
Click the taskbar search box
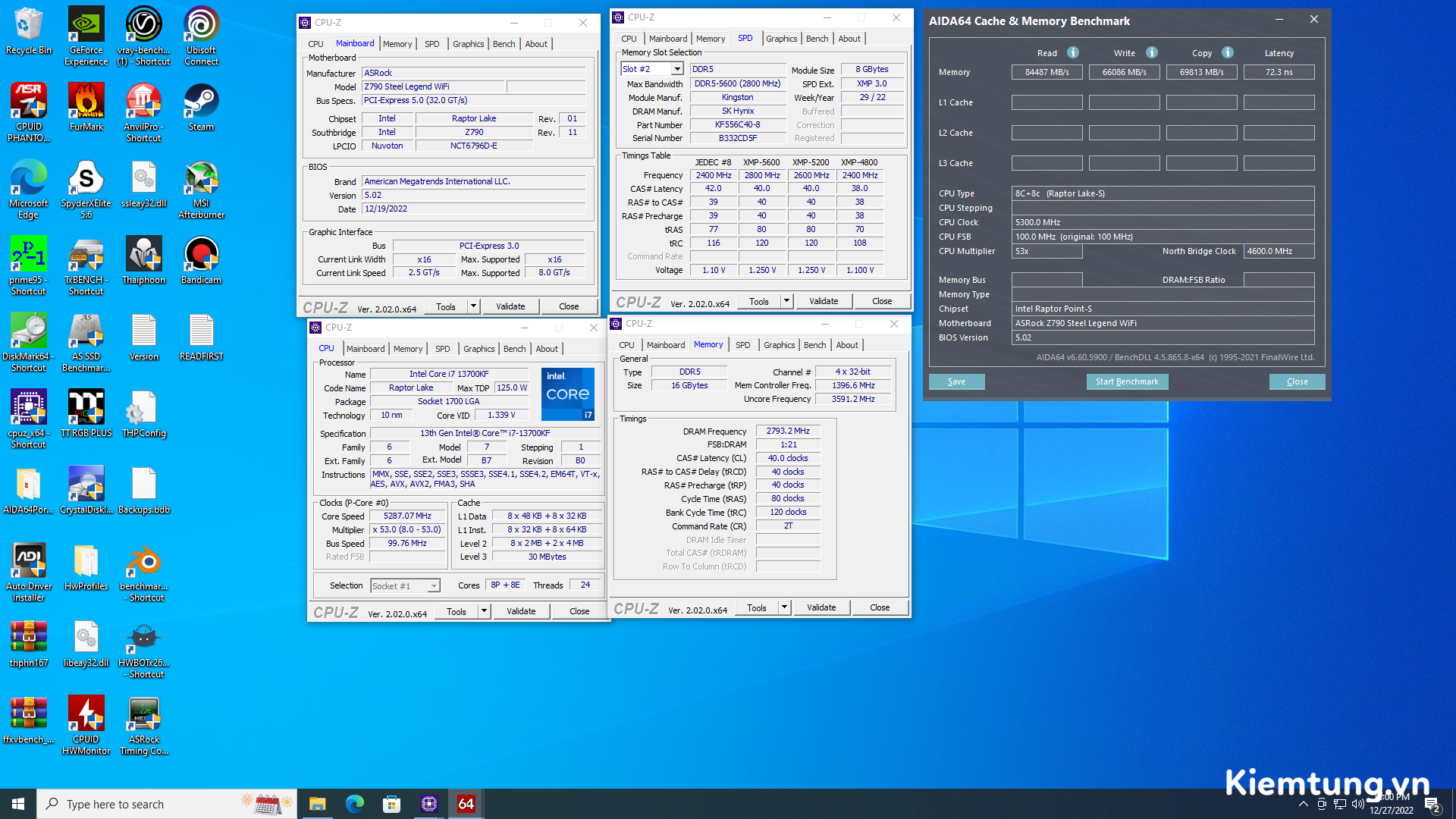[x=167, y=804]
